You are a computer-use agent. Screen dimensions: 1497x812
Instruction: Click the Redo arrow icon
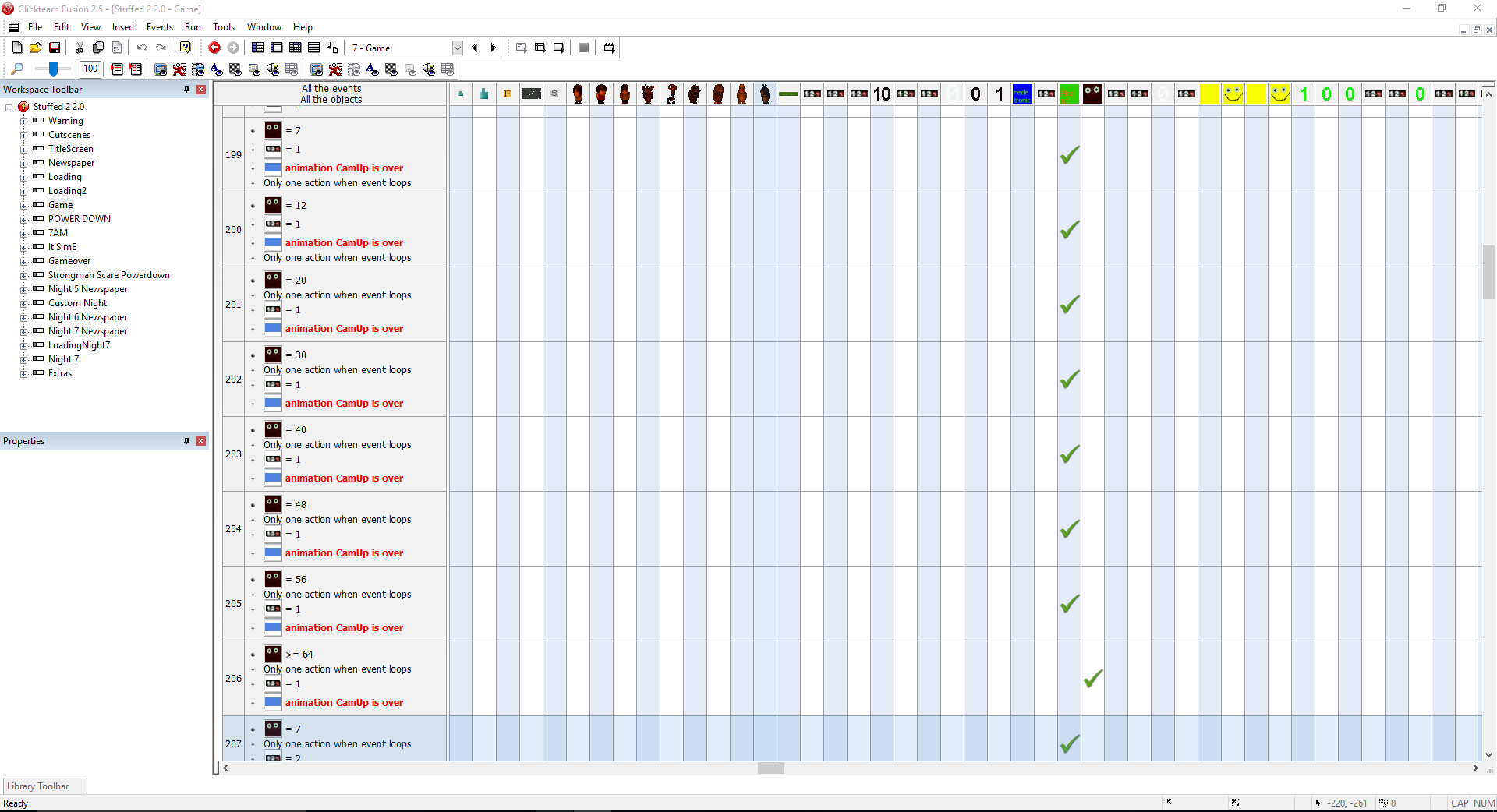[x=161, y=48]
